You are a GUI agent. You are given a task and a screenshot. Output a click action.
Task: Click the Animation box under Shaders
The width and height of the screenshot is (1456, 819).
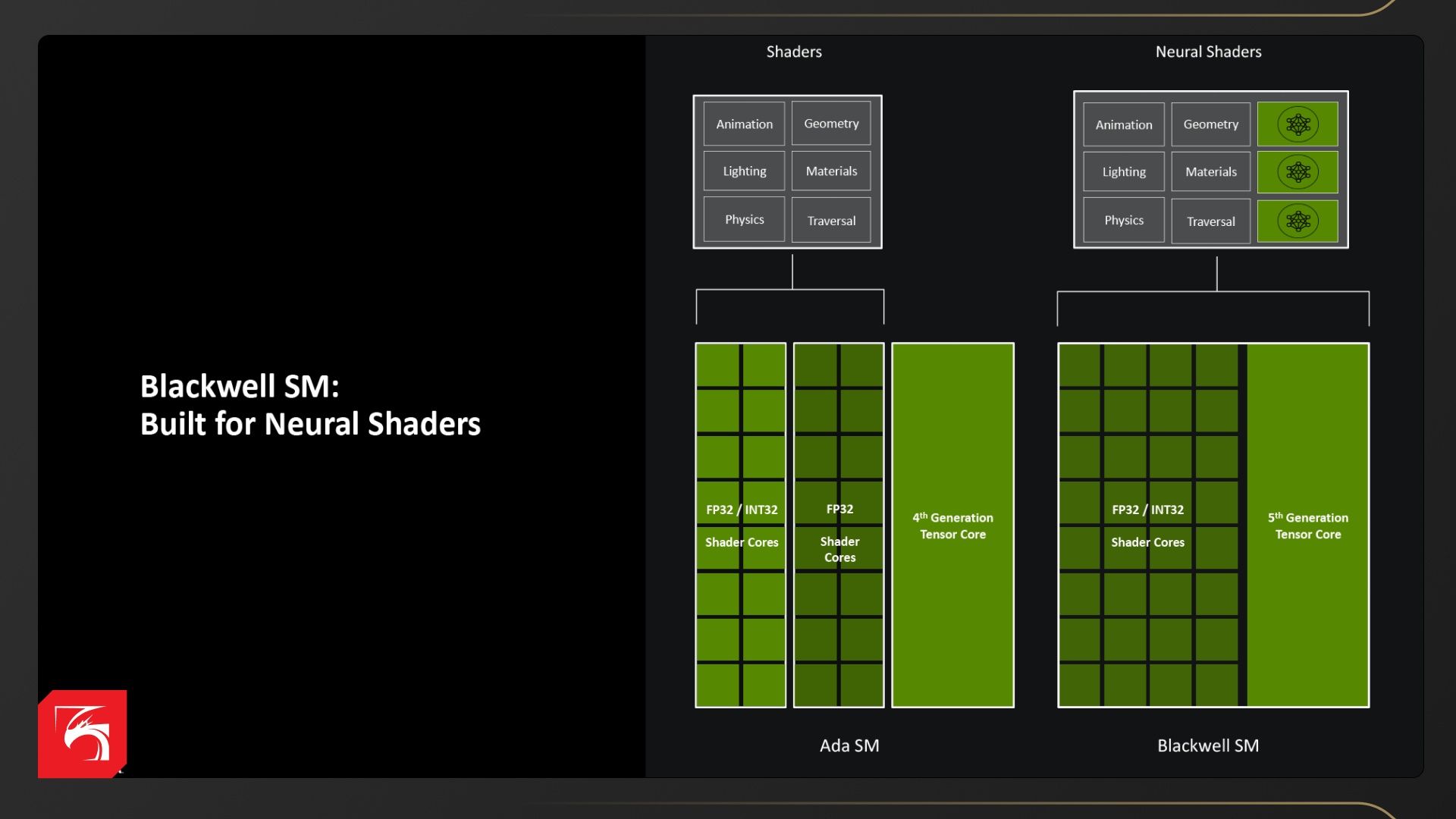(744, 124)
